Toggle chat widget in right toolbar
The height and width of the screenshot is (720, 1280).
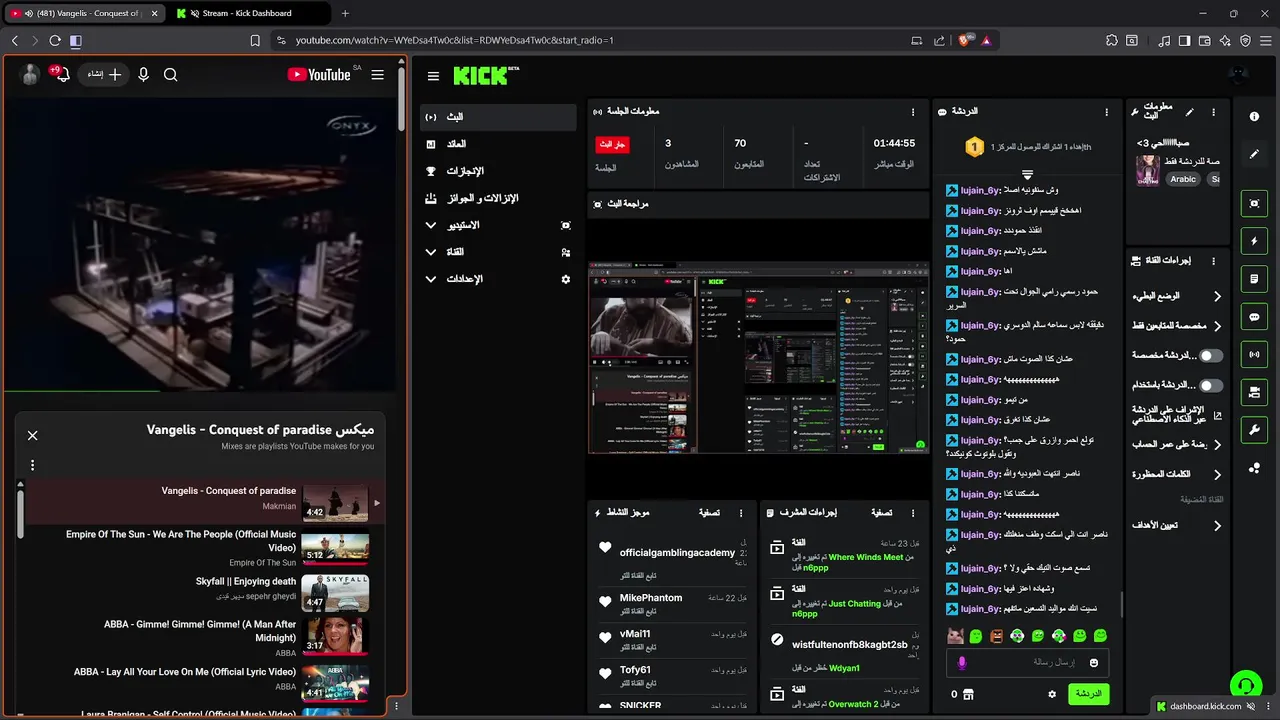tap(1254, 317)
